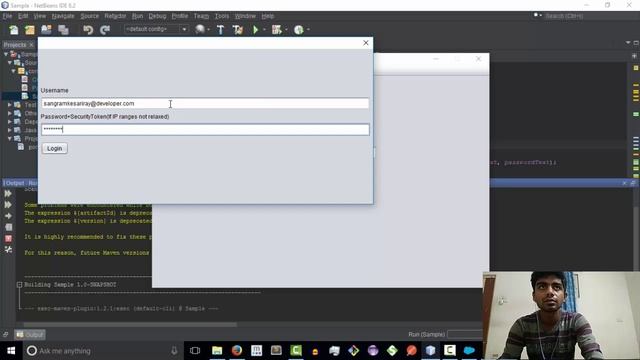Collapse the Sample project root node
Viewport: 640px width, 360px height.
pos(6,54)
